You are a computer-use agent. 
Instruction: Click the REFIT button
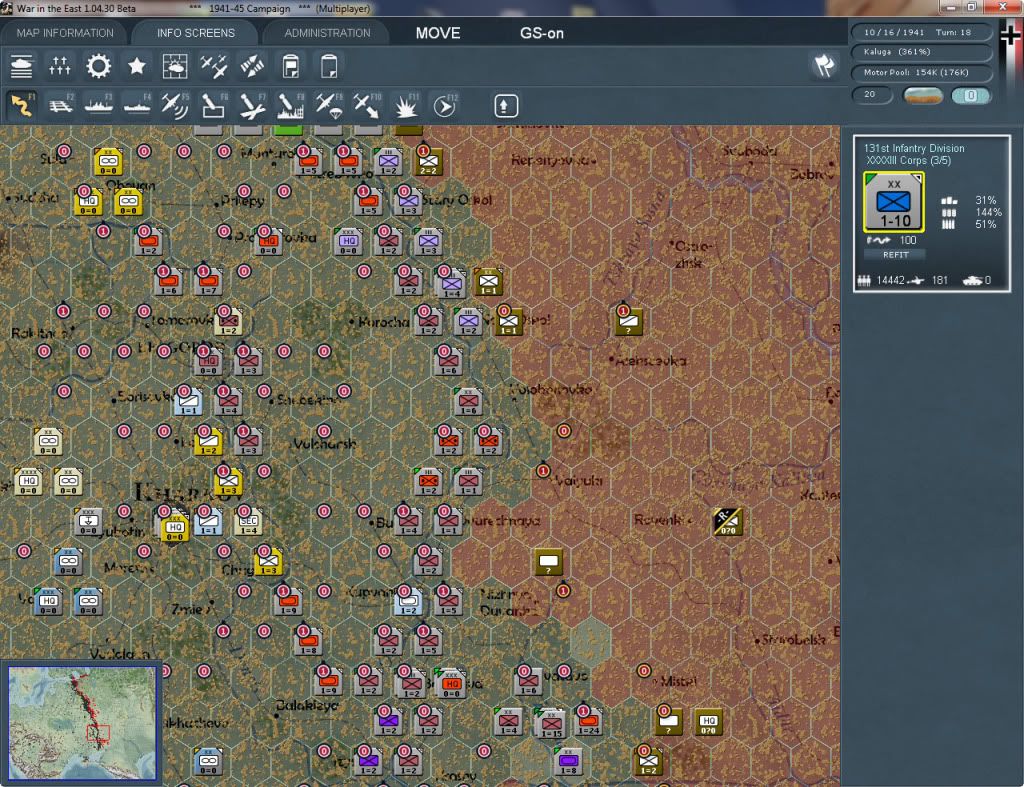click(895, 255)
